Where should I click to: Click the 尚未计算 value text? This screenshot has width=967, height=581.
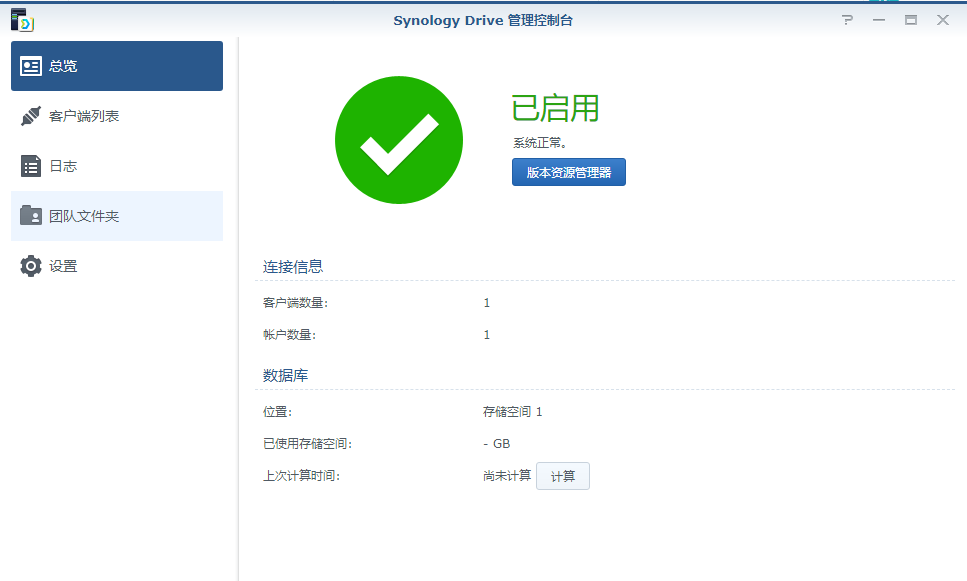point(507,476)
